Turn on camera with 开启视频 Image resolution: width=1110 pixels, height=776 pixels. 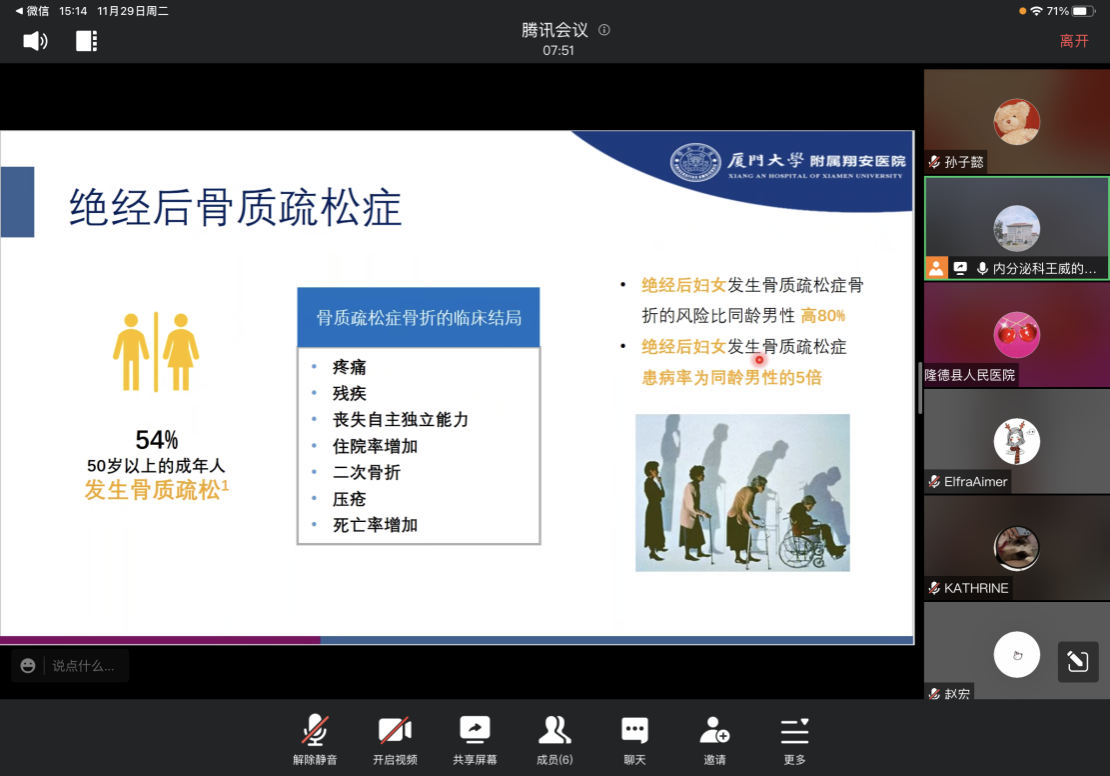click(395, 739)
